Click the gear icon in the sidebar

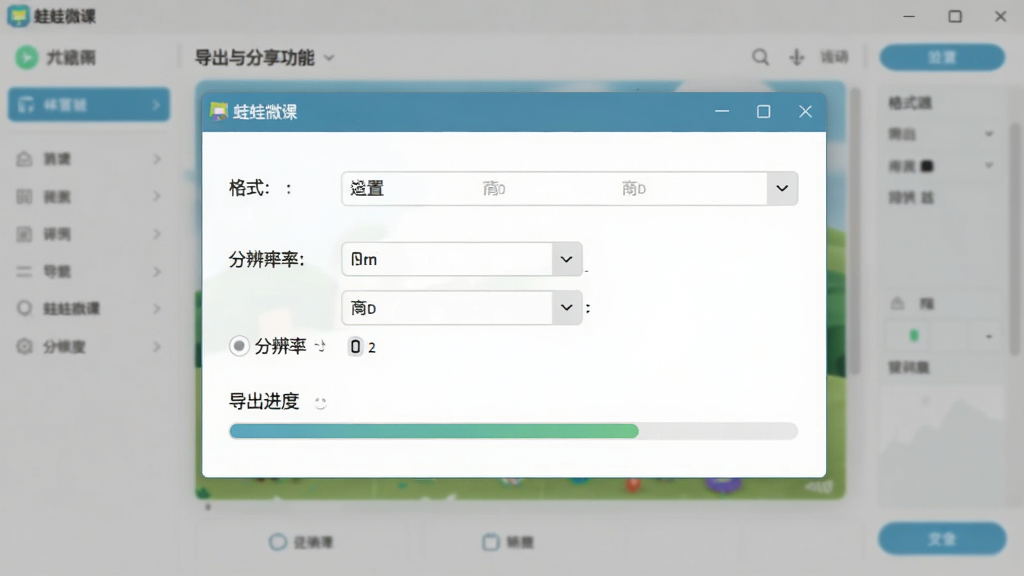tap(24, 346)
